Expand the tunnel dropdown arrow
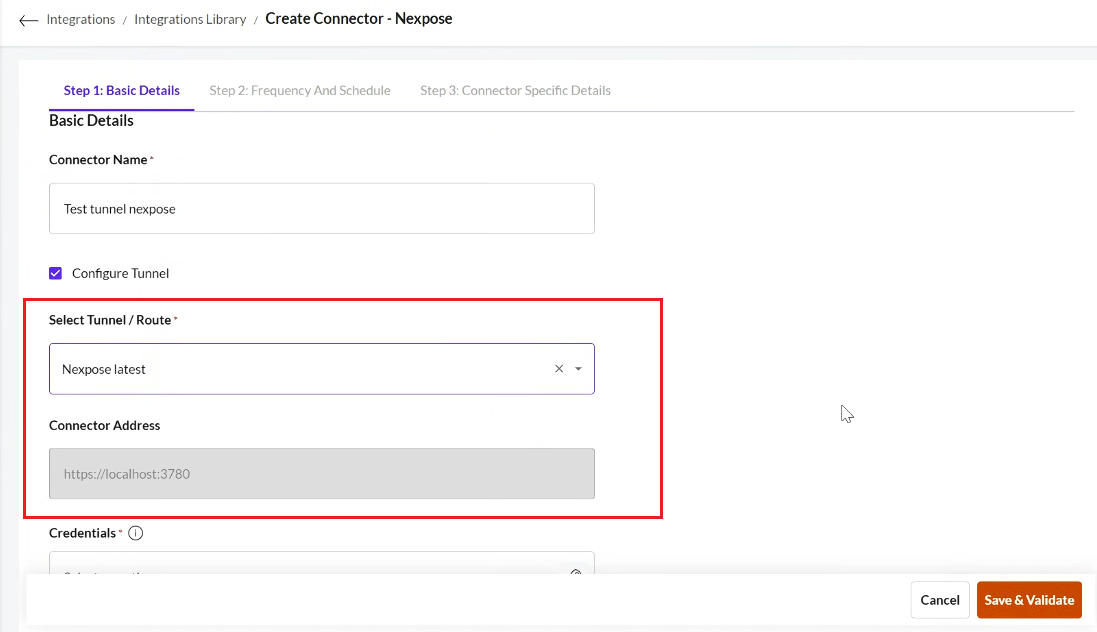Image resolution: width=1097 pixels, height=632 pixels. (x=578, y=369)
